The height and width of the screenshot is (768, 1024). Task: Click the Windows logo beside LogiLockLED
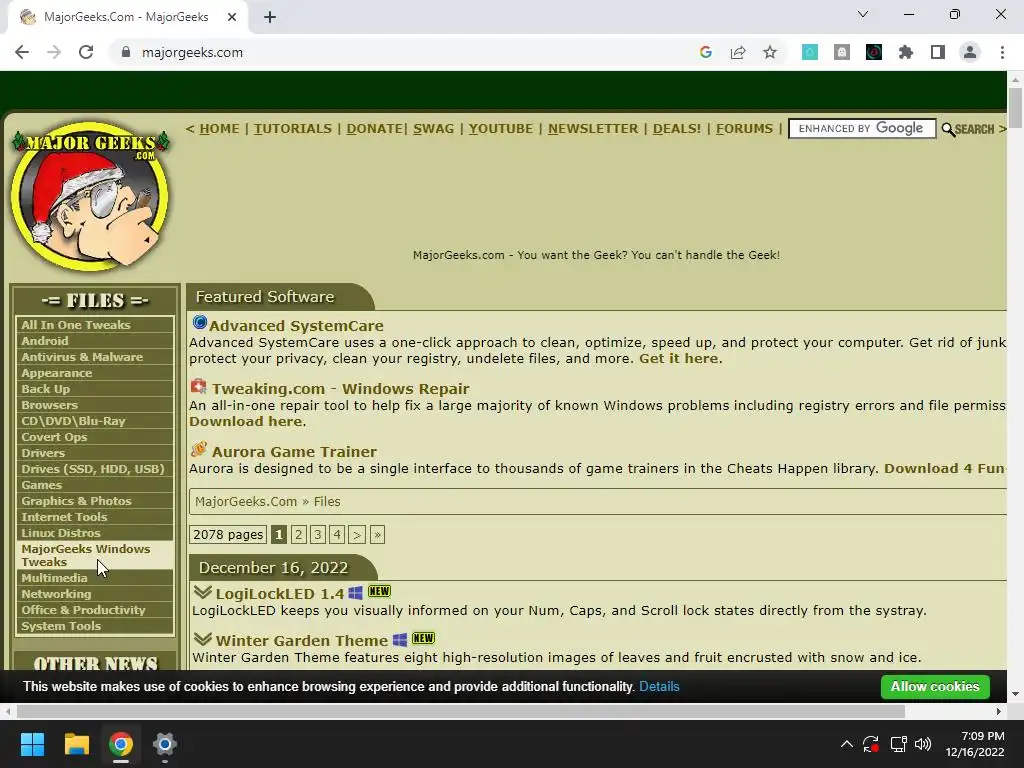(355, 593)
